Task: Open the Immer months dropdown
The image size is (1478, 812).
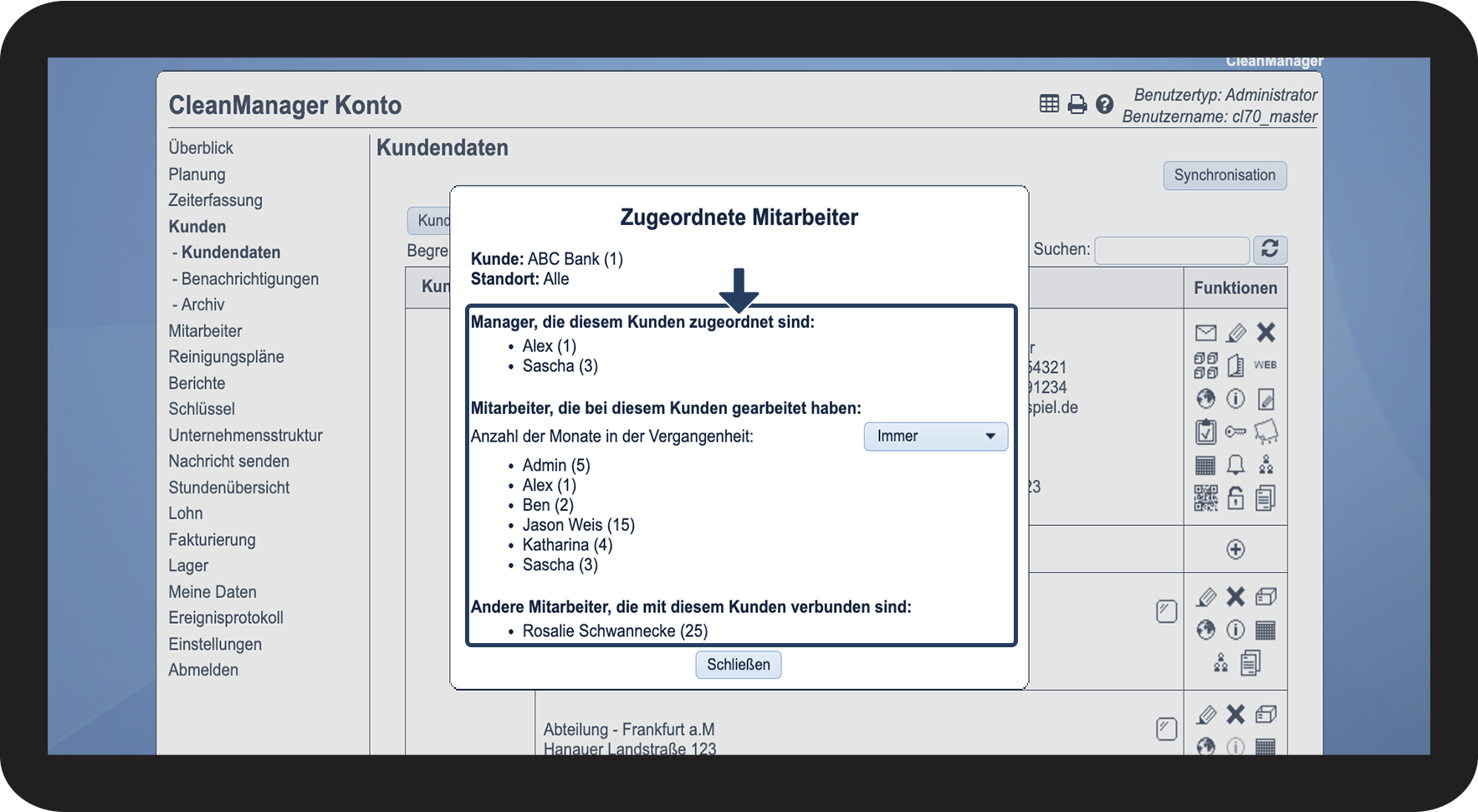Action: [935, 437]
